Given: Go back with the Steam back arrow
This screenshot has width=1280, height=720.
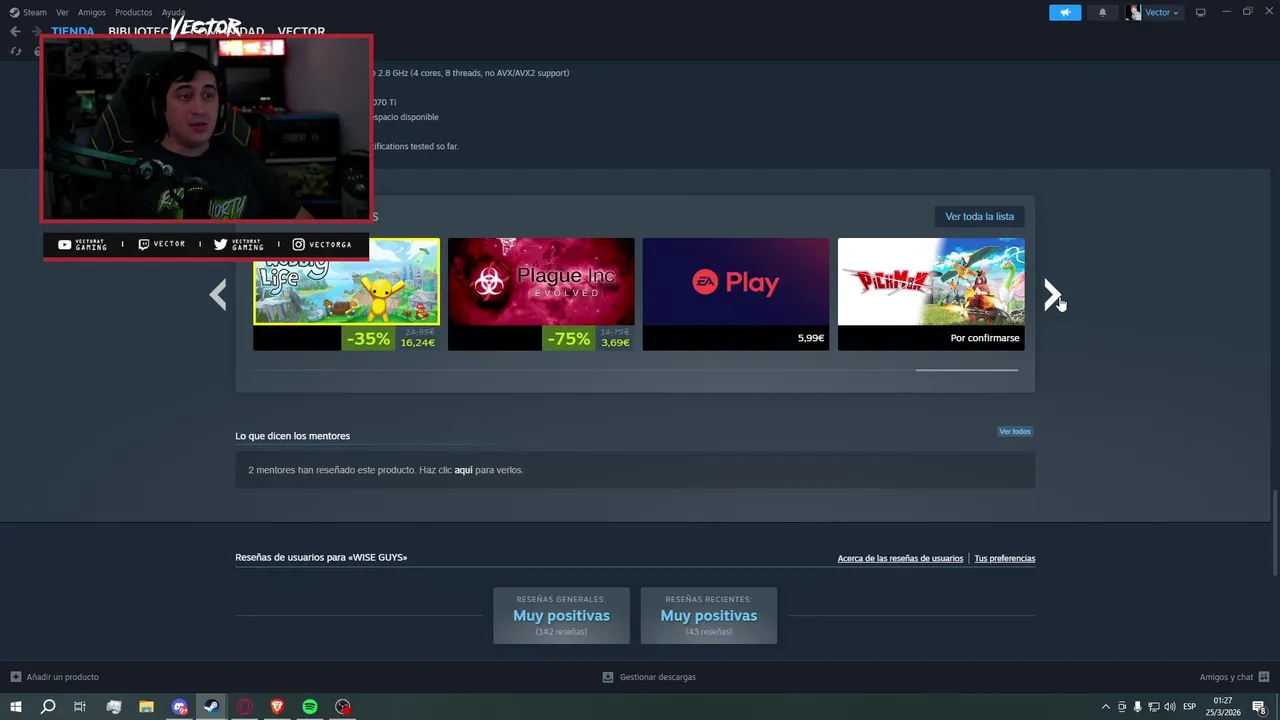Looking at the screenshot, I should point(15,31).
